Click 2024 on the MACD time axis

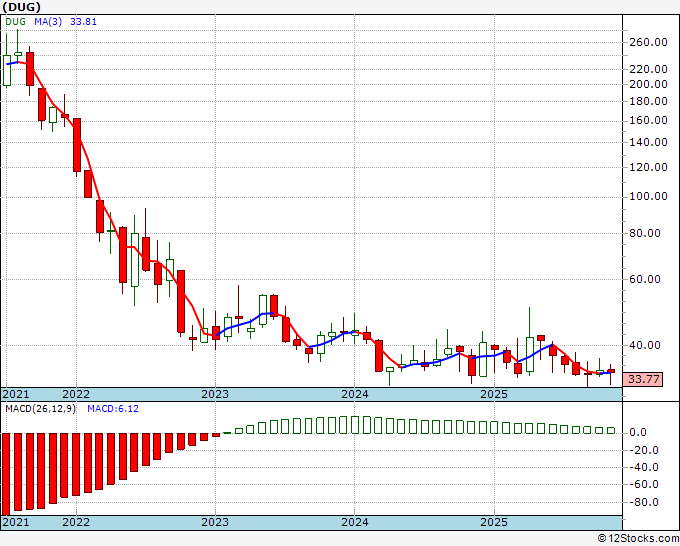click(x=355, y=522)
